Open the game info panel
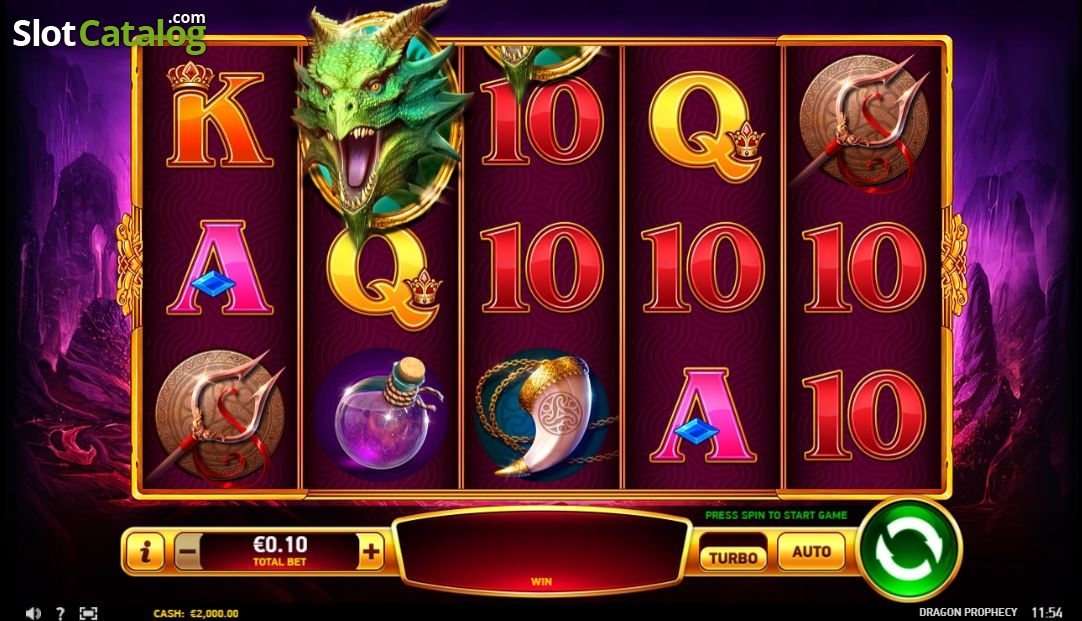1082x621 pixels. (145, 551)
